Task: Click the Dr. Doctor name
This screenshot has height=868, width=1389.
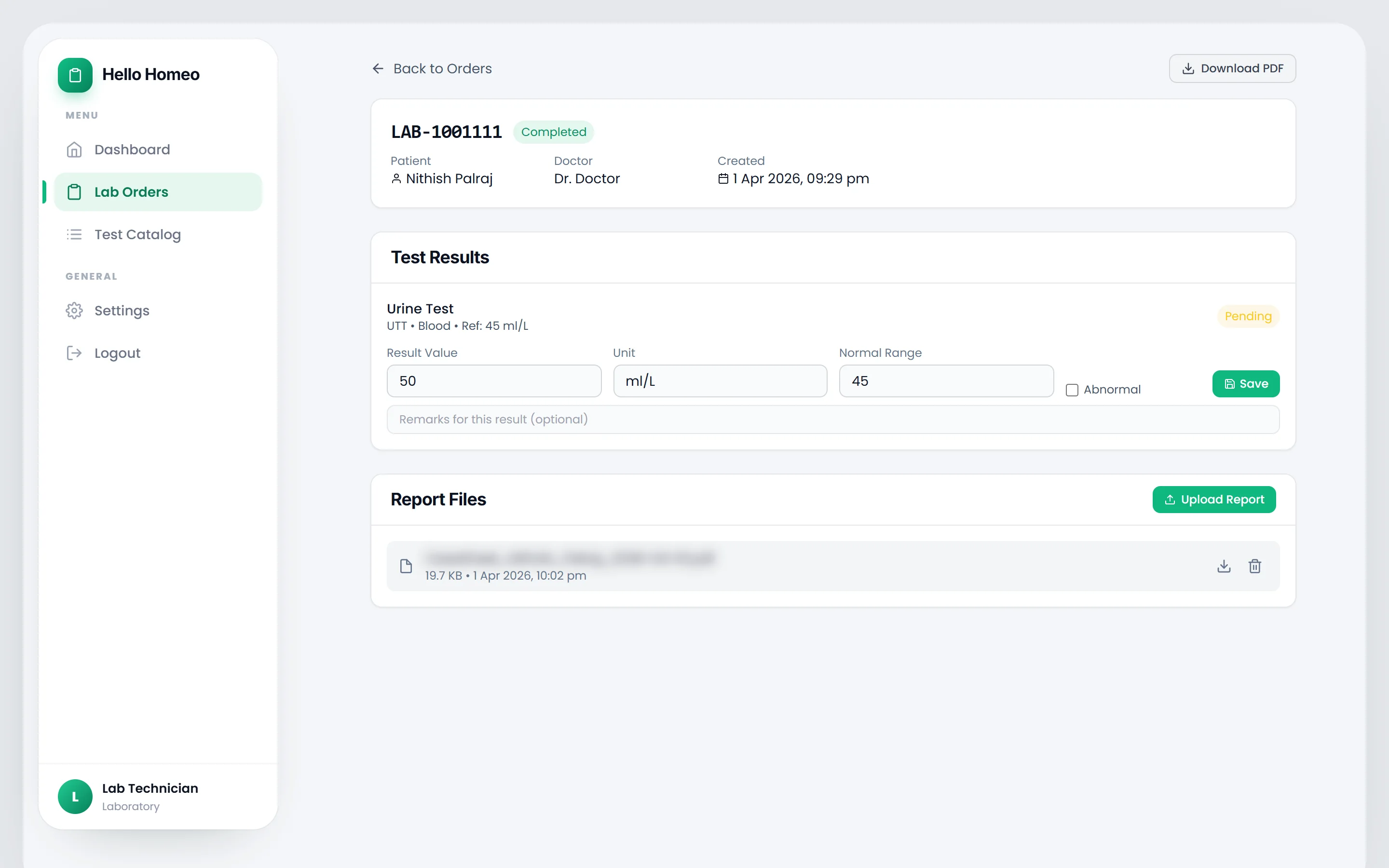Action: [x=586, y=178]
